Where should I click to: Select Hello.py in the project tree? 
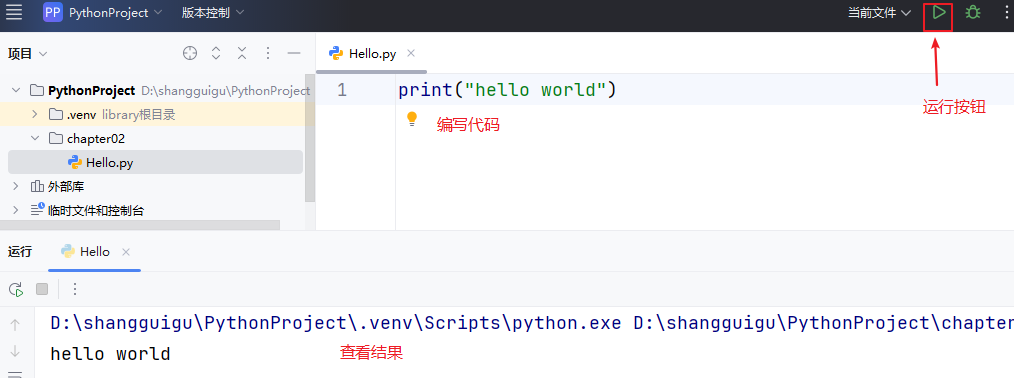click(x=155, y=163)
